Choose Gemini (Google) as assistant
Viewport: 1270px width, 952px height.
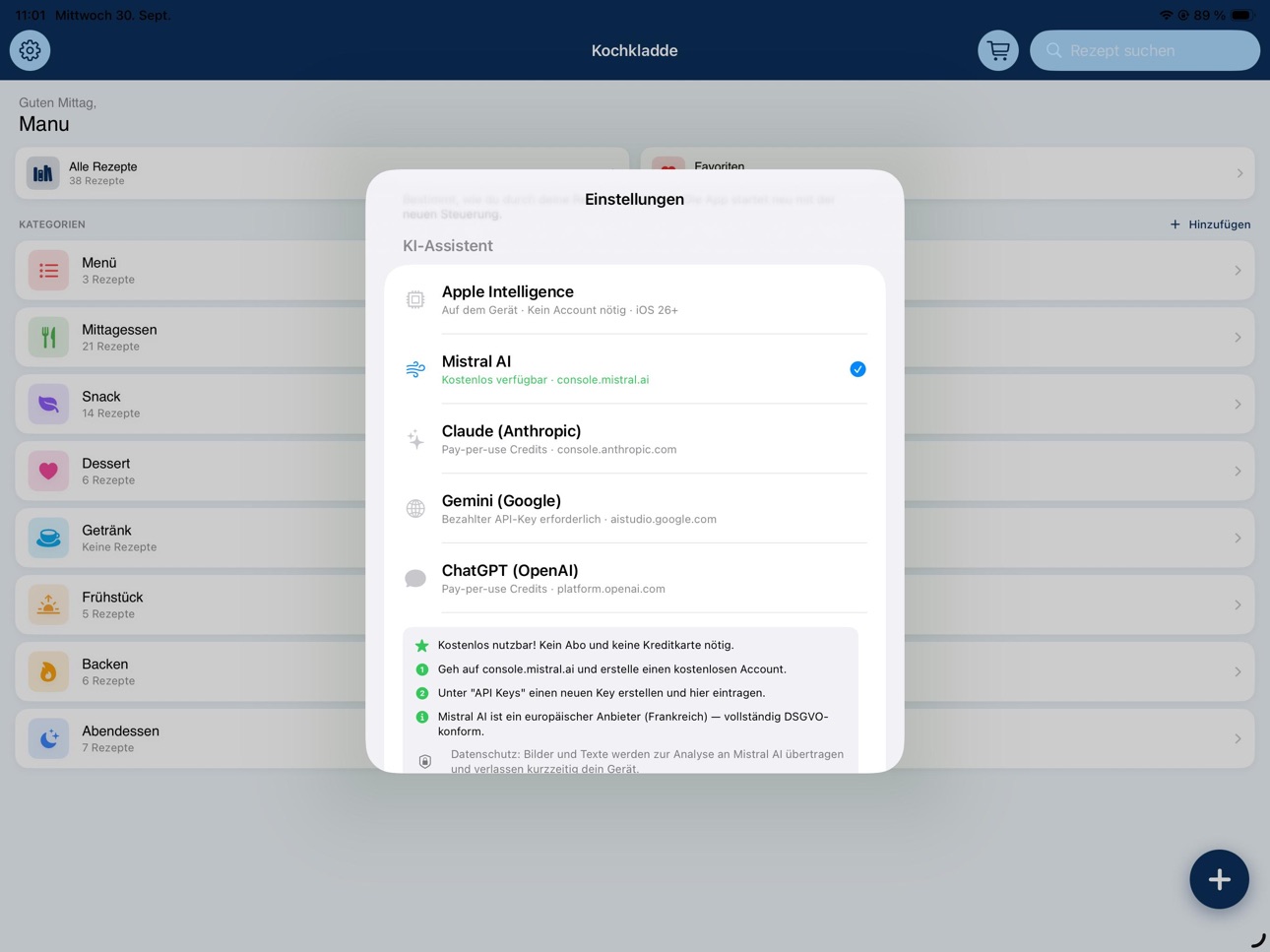[635, 509]
